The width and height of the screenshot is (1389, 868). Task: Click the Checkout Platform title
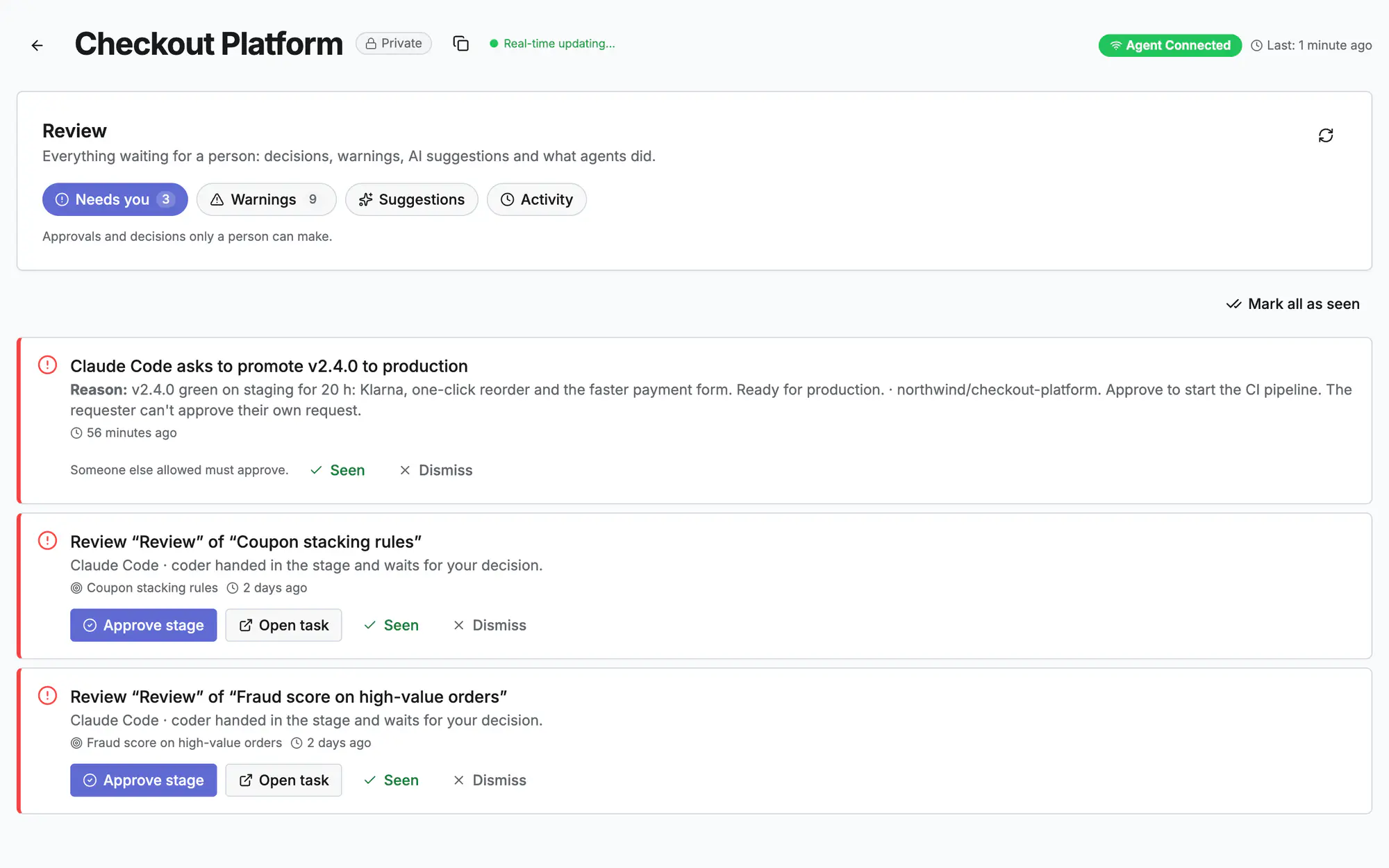pos(208,44)
